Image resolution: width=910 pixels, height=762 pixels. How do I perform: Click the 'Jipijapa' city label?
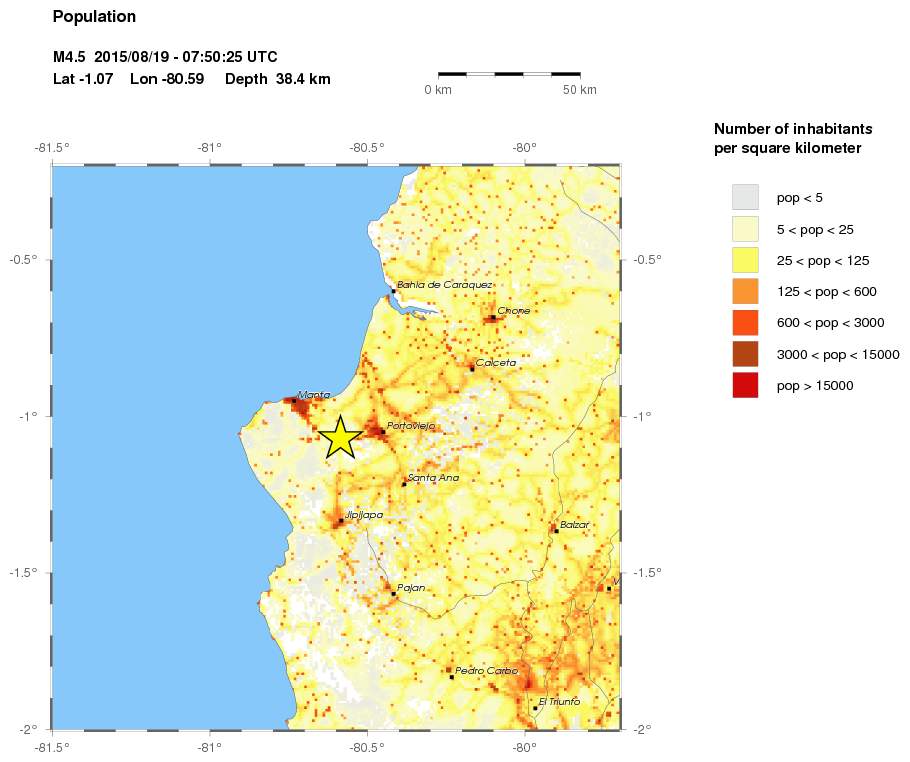tap(364, 515)
